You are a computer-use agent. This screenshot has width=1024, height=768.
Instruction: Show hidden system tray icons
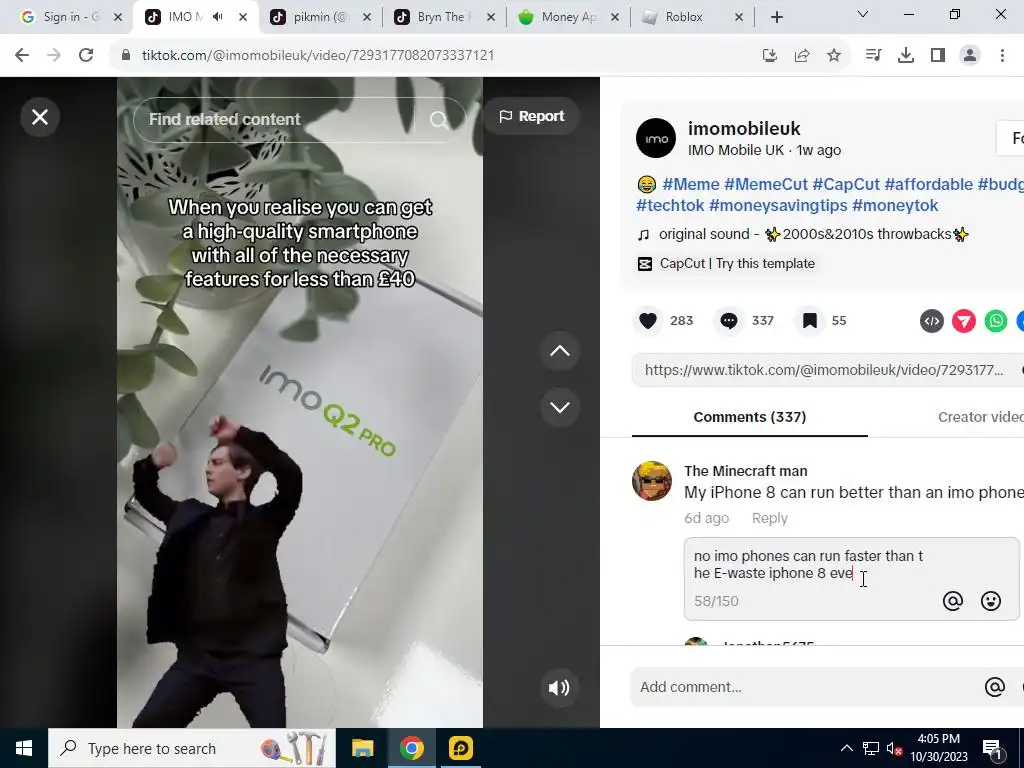(846, 748)
